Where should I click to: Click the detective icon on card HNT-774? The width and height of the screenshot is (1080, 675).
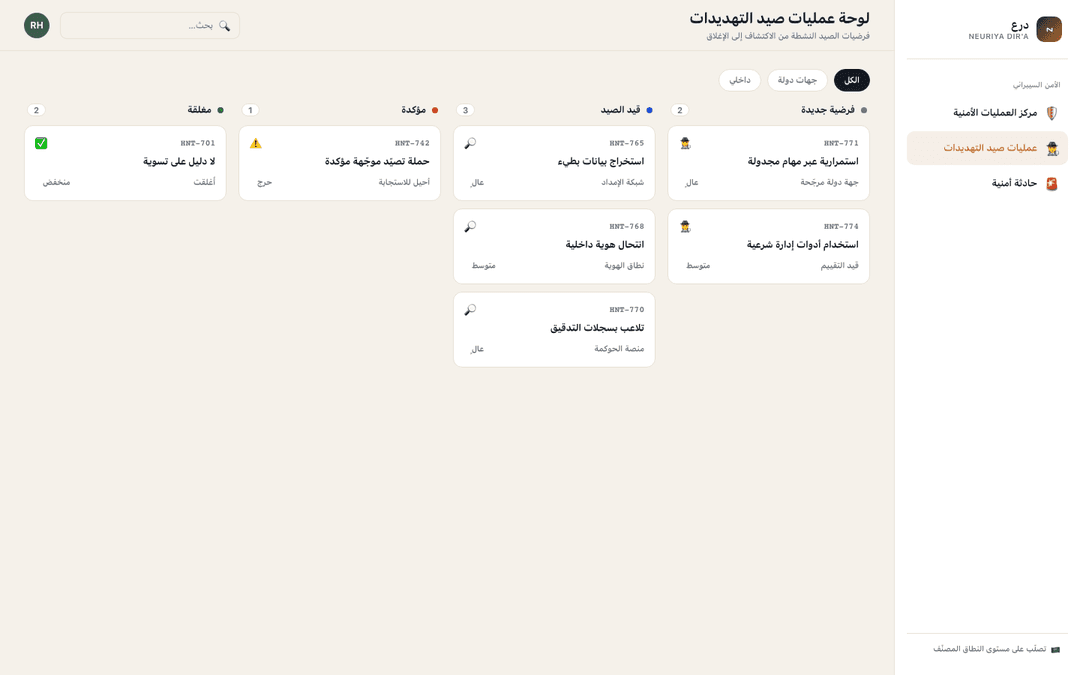coord(685,227)
